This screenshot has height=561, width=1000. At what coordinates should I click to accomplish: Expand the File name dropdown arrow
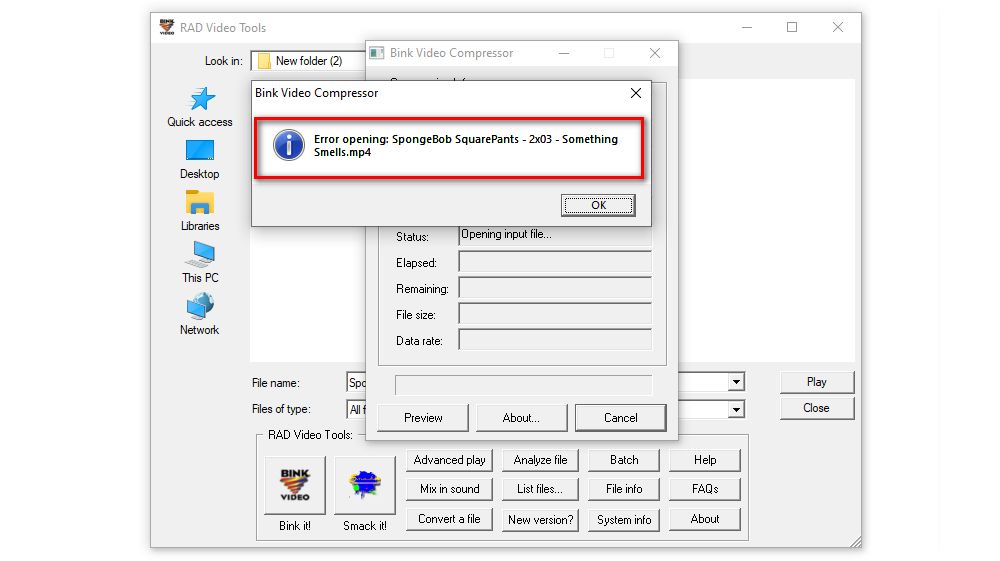point(736,382)
